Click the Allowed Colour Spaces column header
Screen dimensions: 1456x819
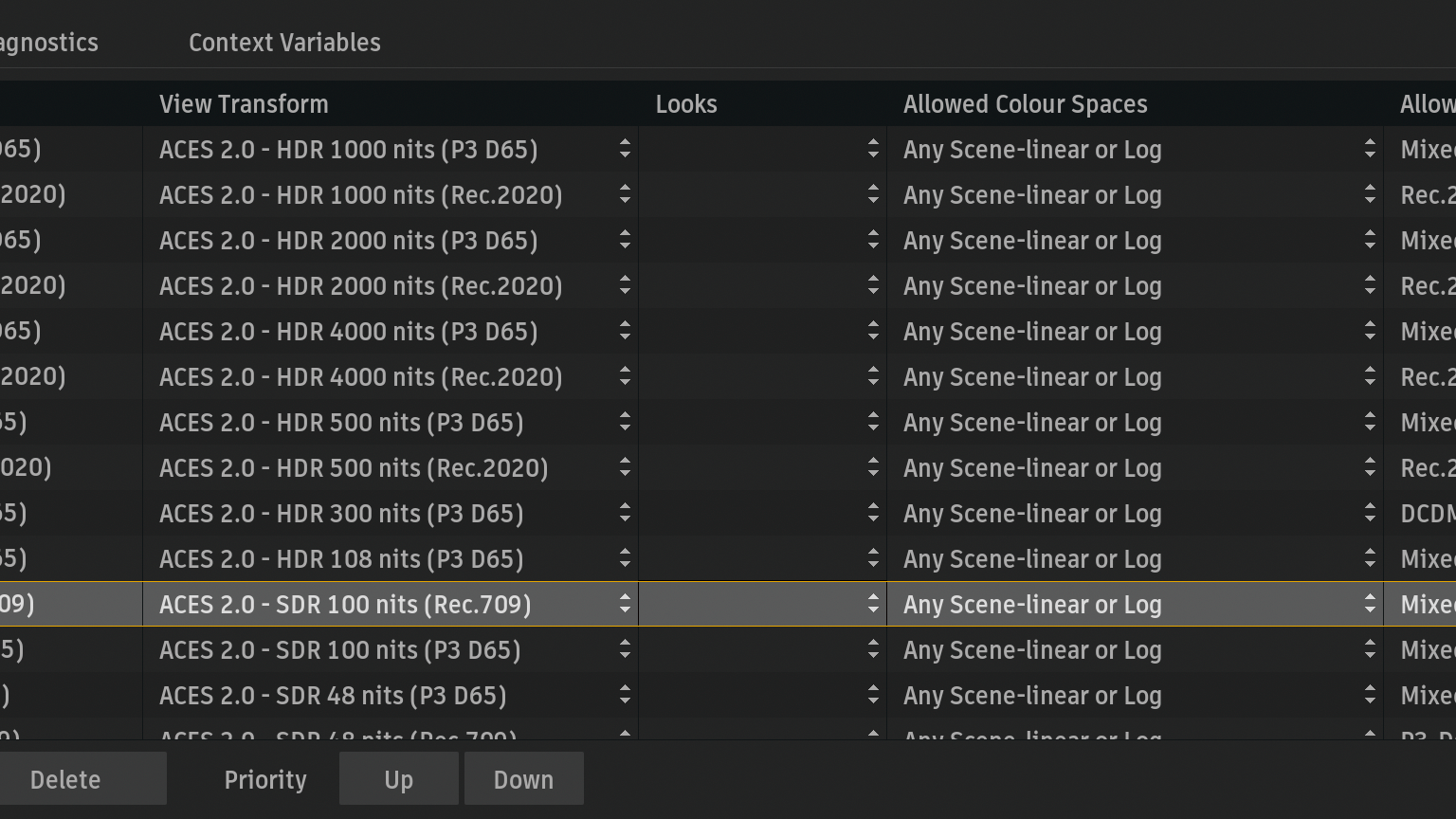point(1136,104)
